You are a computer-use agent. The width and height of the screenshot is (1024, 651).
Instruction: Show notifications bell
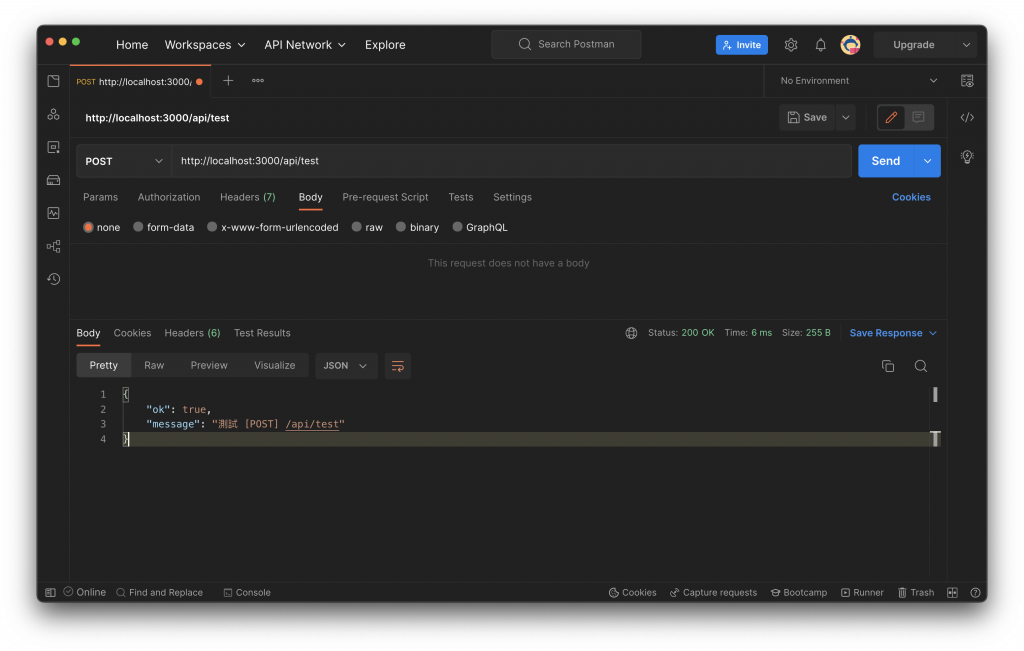pos(820,44)
